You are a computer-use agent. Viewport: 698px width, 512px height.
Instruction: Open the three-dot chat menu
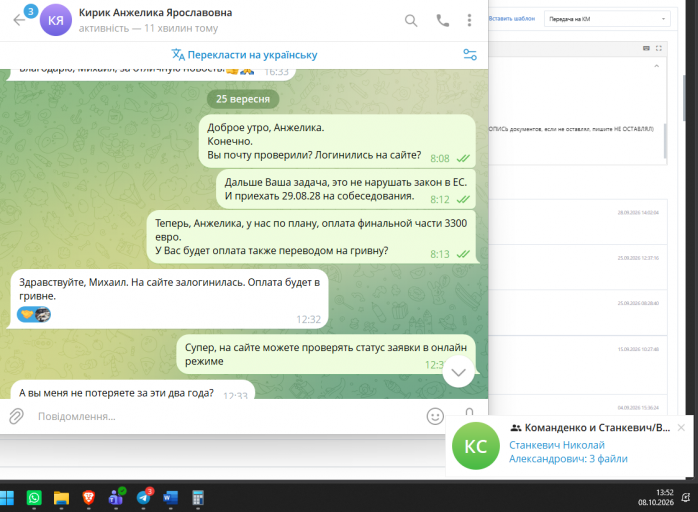pyautogui.click(x=469, y=20)
